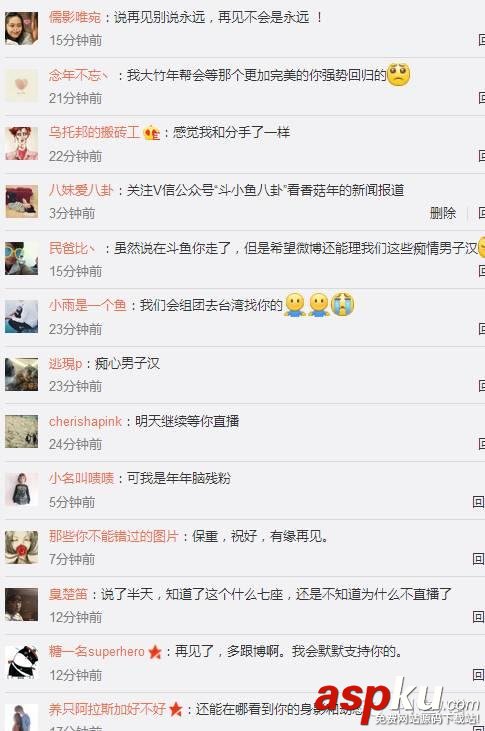The height and width of the screenshot is (731, 485).
Task: Open the 民爸比丶 profile link
Action: click(72, 248)
